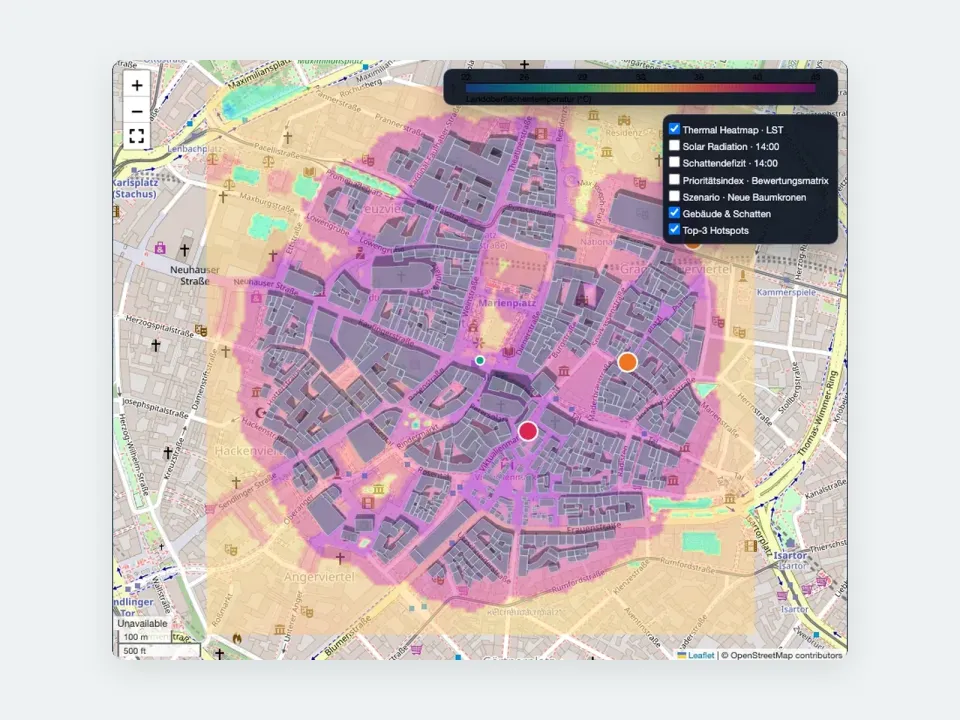Click the orange hotspot marker east of Marienplatz
Viewport: 960px width, 720px height.
(x=627, y=362)
